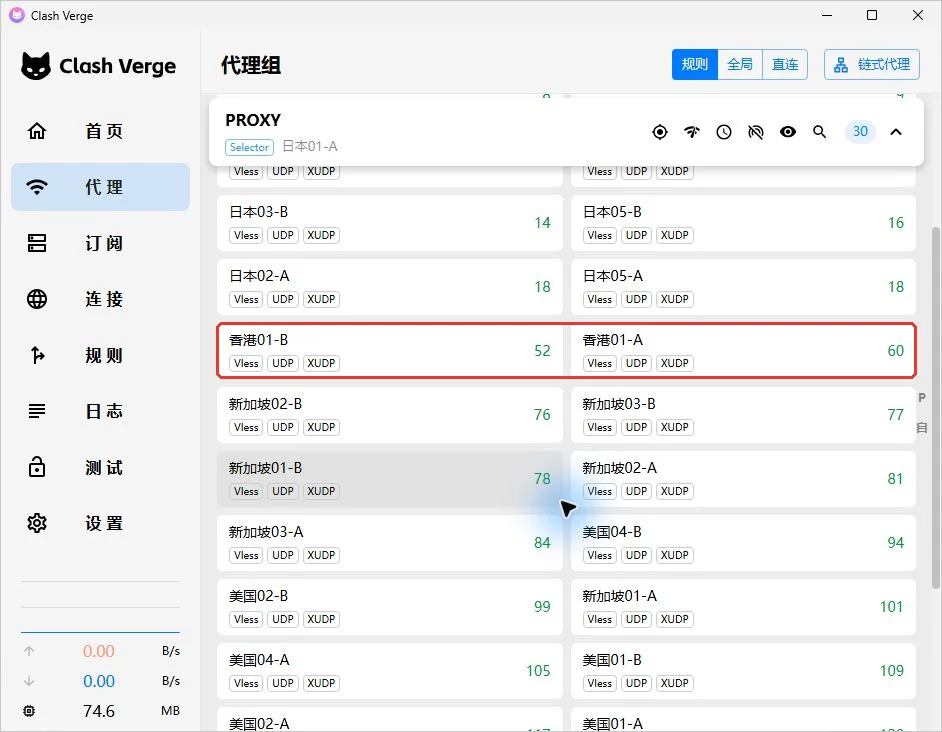The height and width of the screenshot is (732, 942).
Task: Select the 香港01-A proxy node
Action: (743, 351)
